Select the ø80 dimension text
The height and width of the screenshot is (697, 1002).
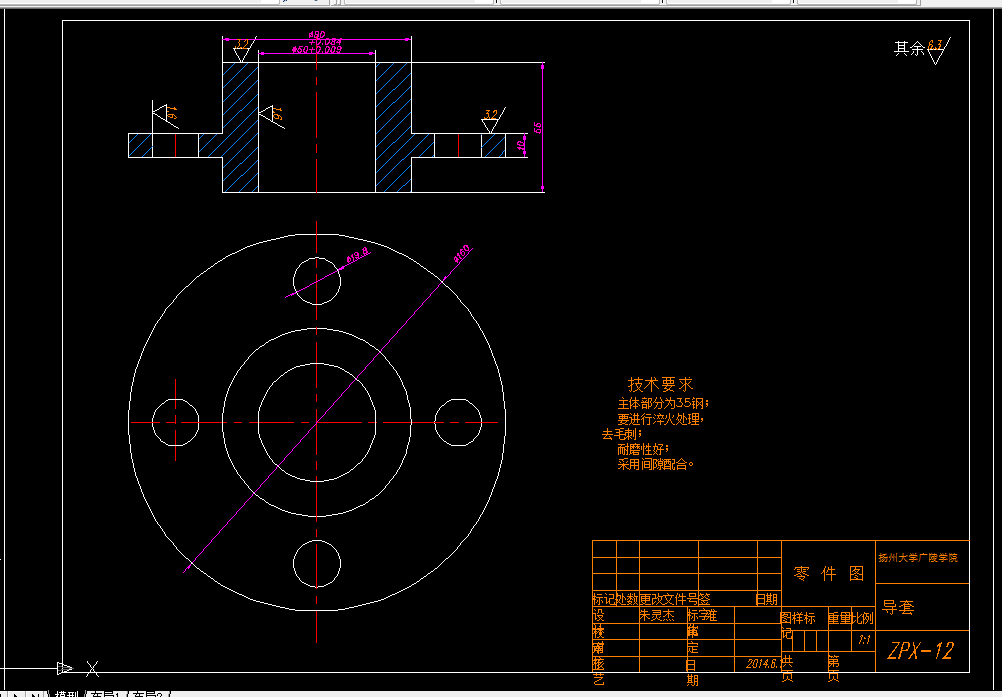coord(317,34)
